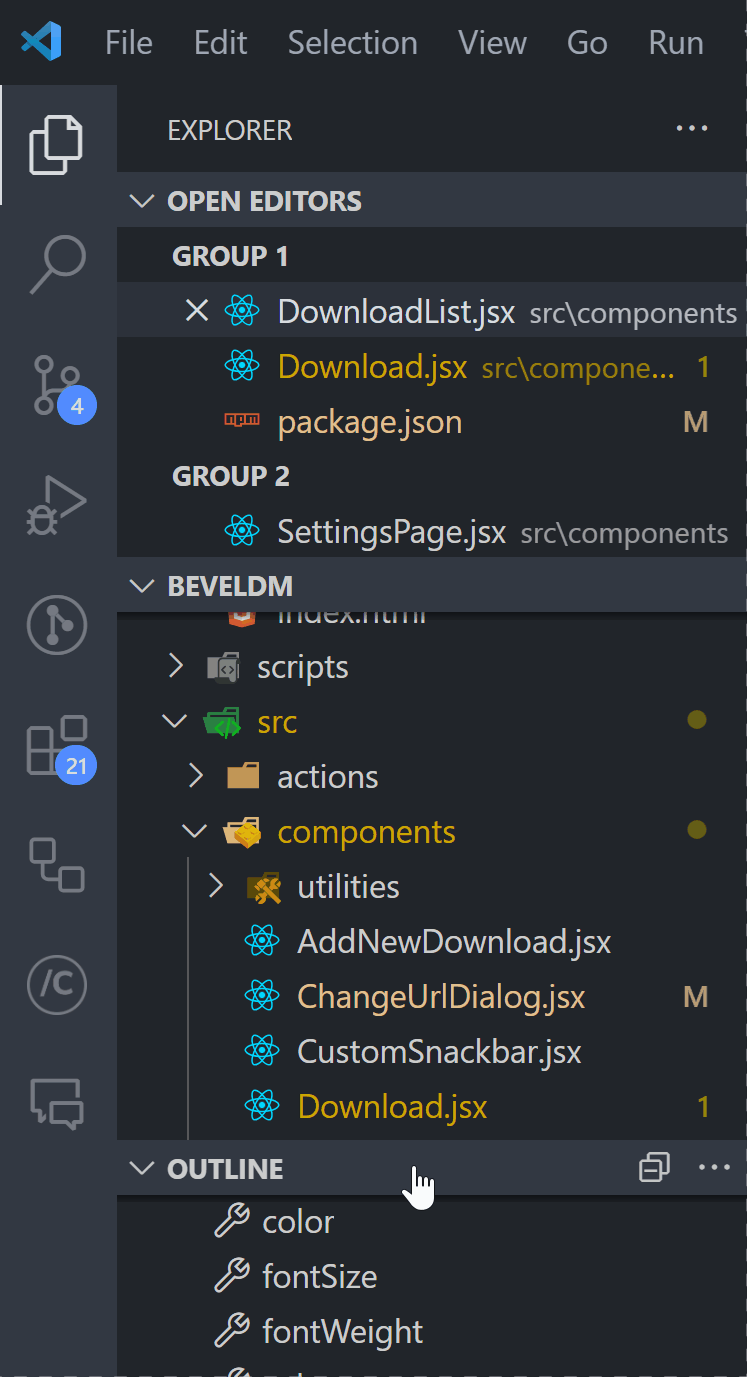Open Extensions view with 21 badge

coord(57,746)
